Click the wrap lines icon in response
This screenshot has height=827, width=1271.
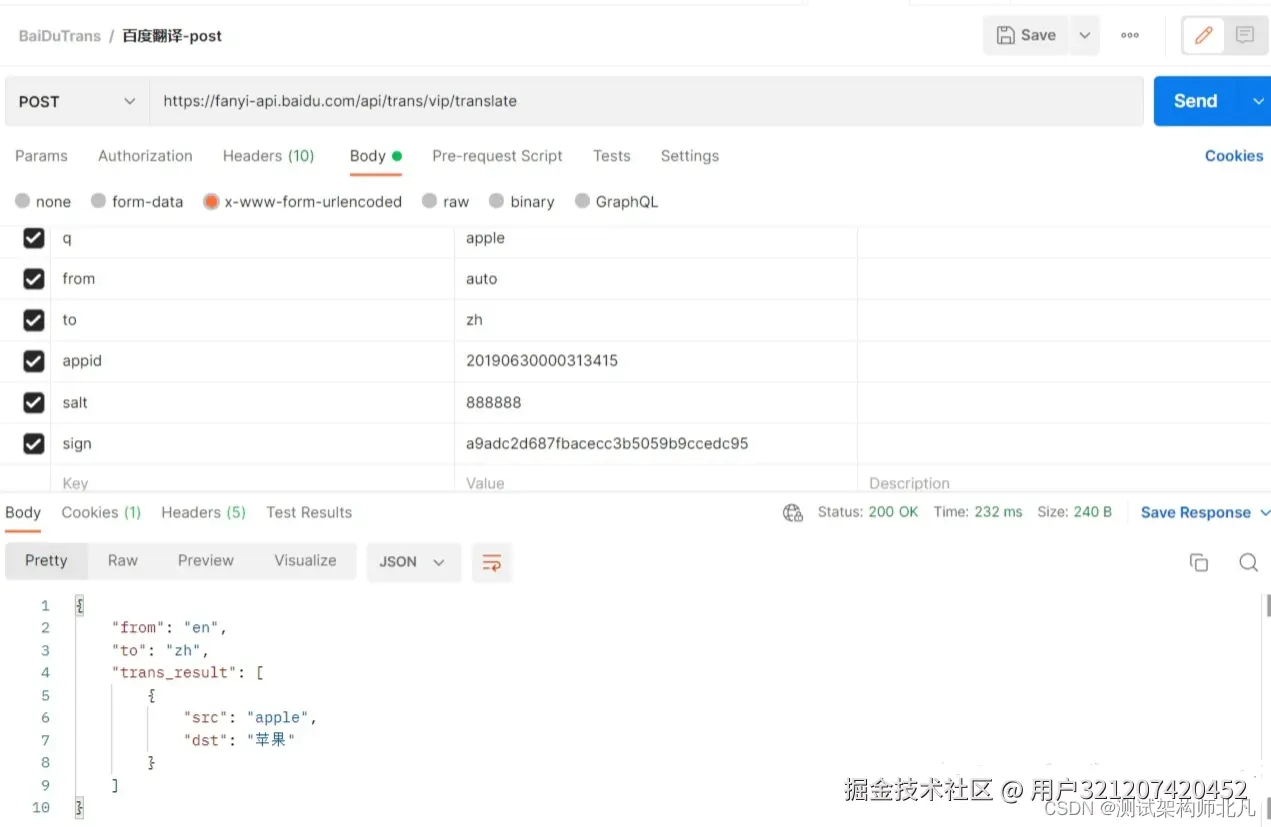(x=491, y=562)
